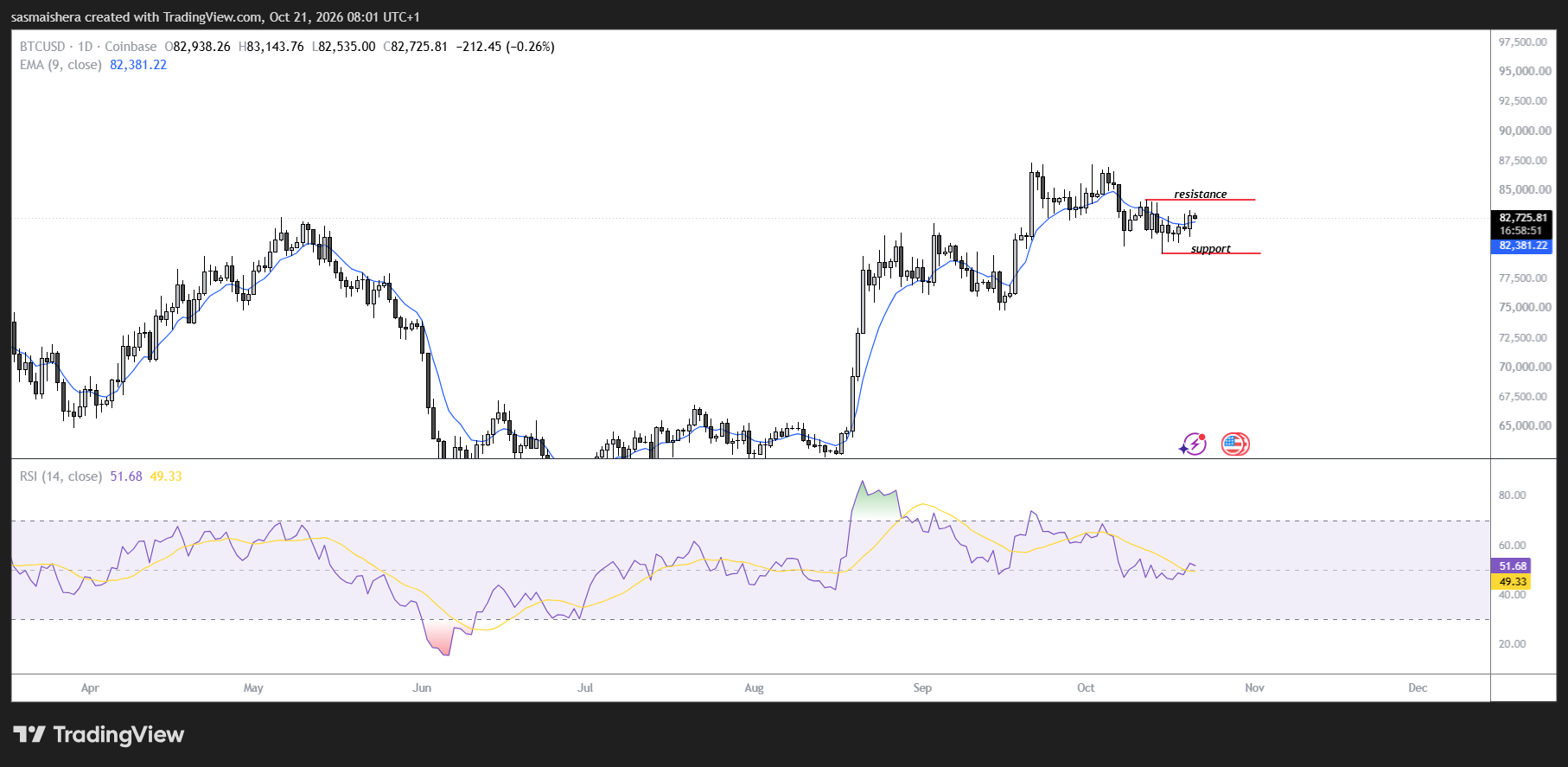1568x767 pixels.
Task: Click the 70,000.00 price axis label
Action: [x=1525, y=367]
